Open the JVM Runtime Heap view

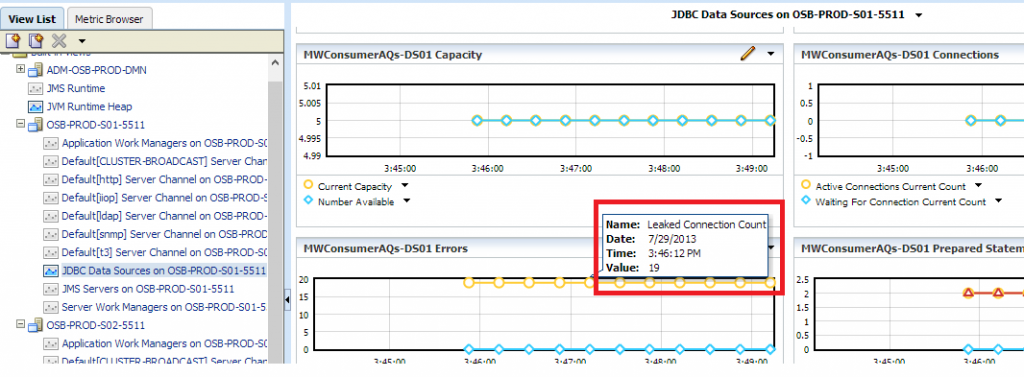(89, 107)
